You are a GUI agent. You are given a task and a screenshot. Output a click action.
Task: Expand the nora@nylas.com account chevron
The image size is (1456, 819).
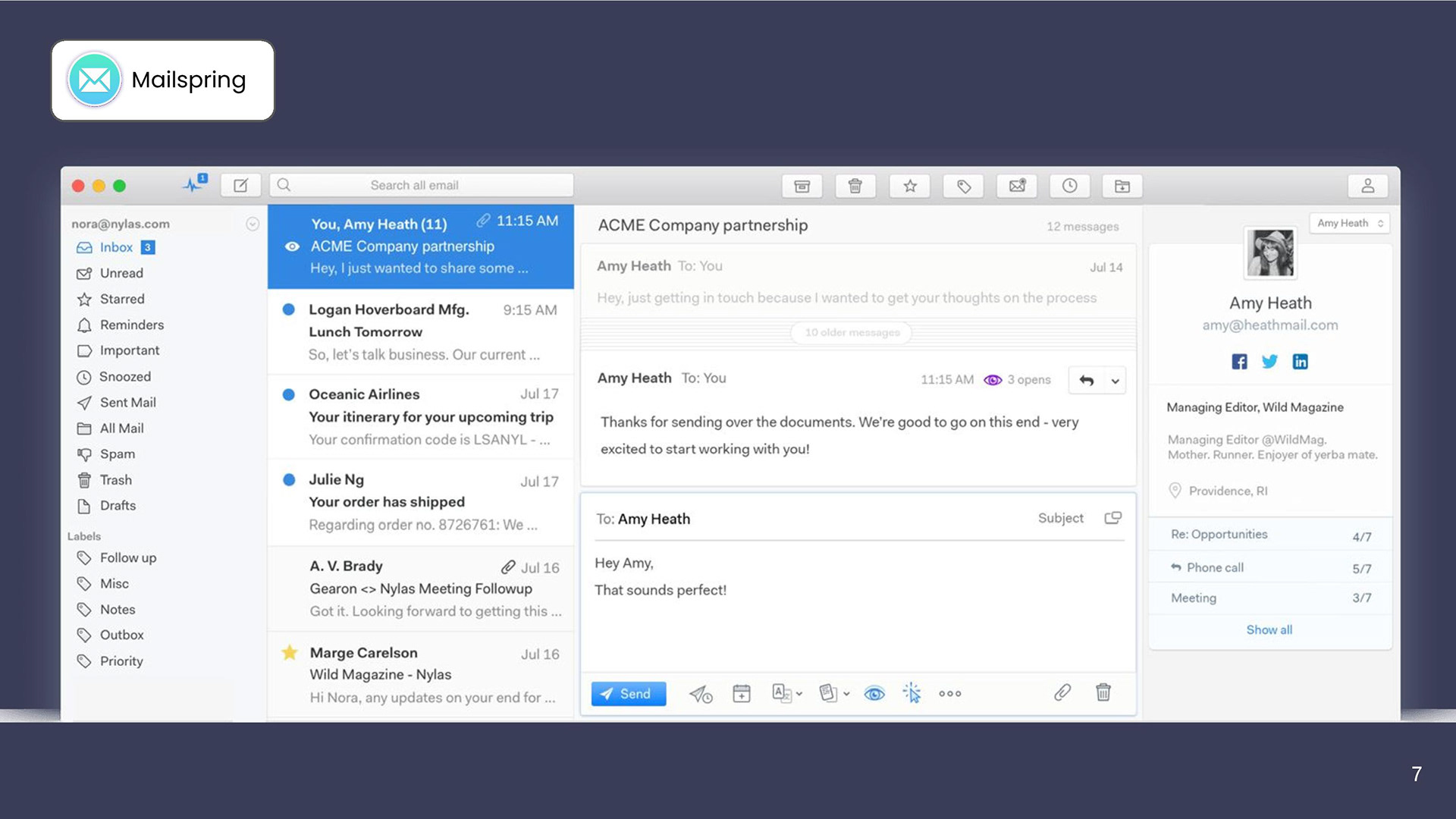(x=253, y=224)
